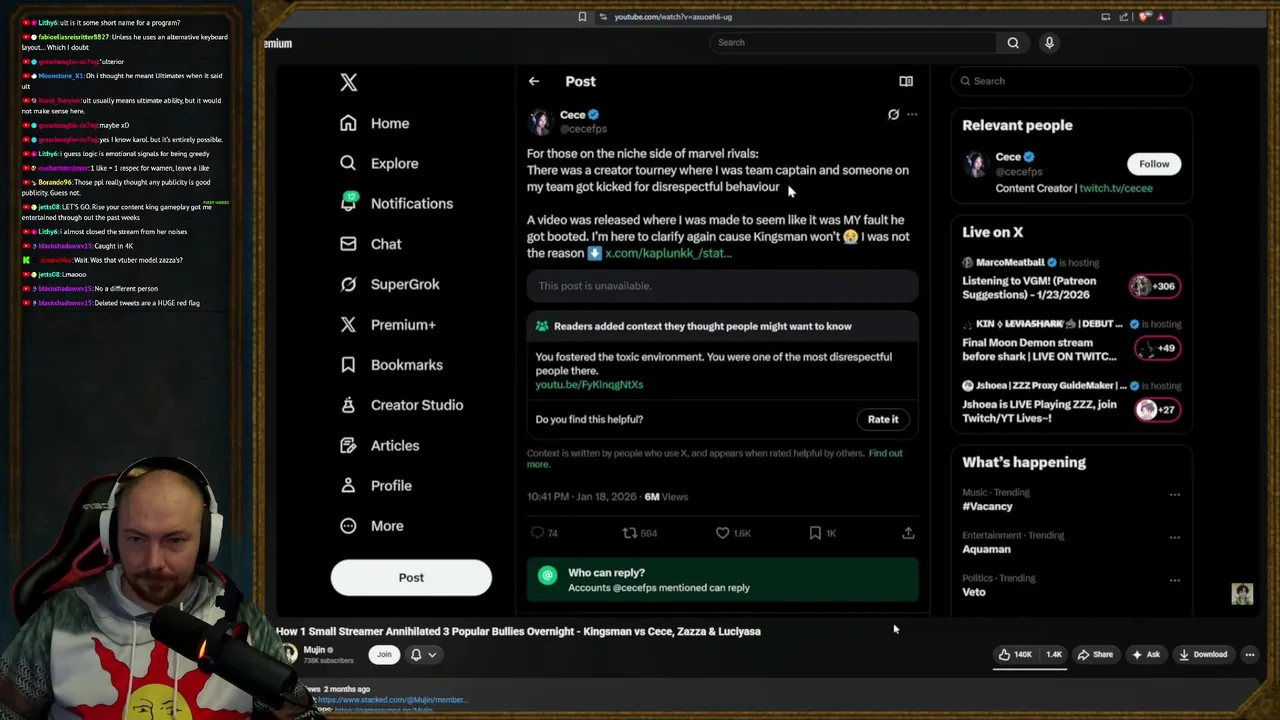Open more options for #Vacancy trend

click(x=1175, y=495)
